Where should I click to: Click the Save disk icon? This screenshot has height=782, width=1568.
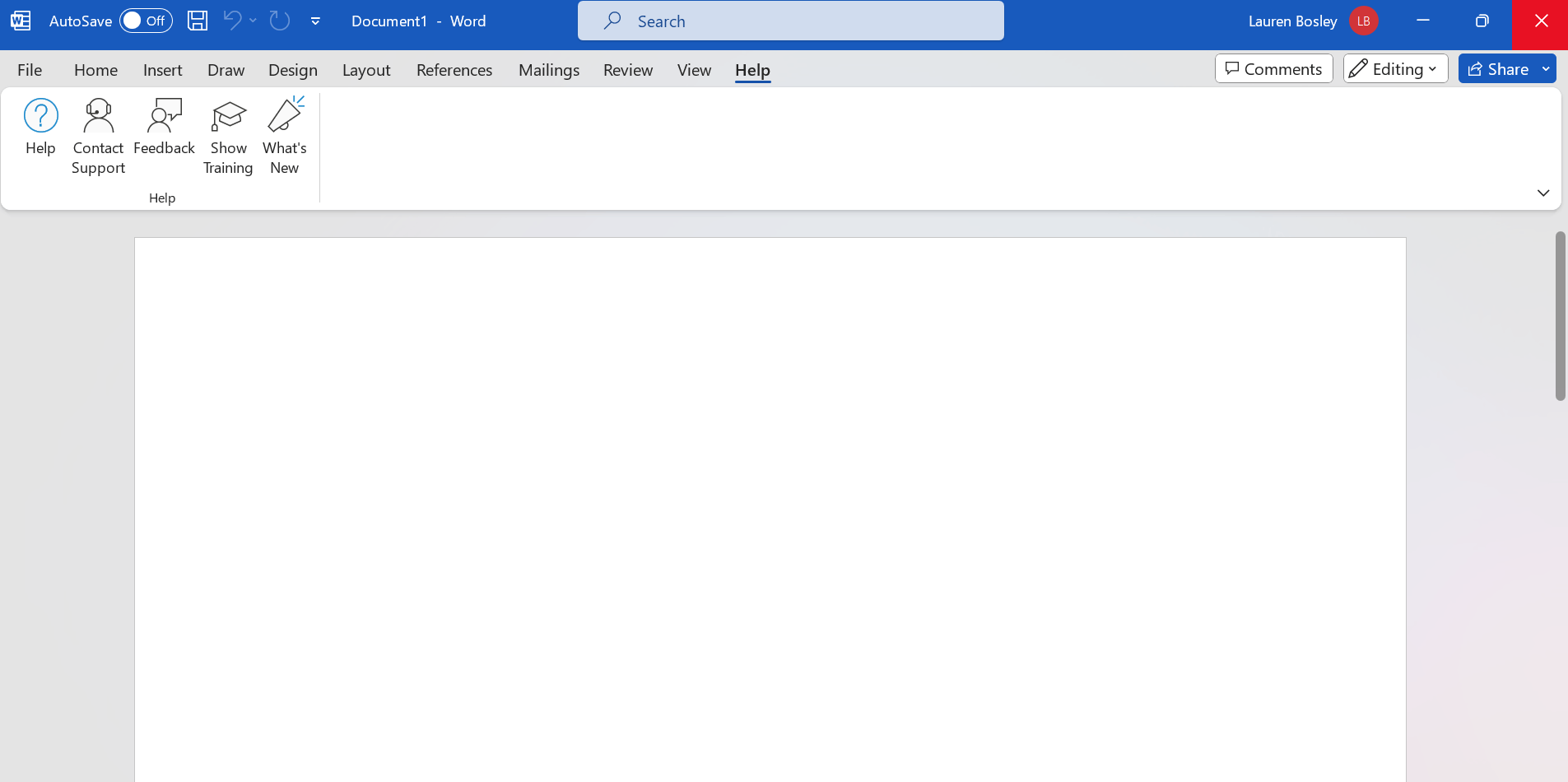(198, 21)
